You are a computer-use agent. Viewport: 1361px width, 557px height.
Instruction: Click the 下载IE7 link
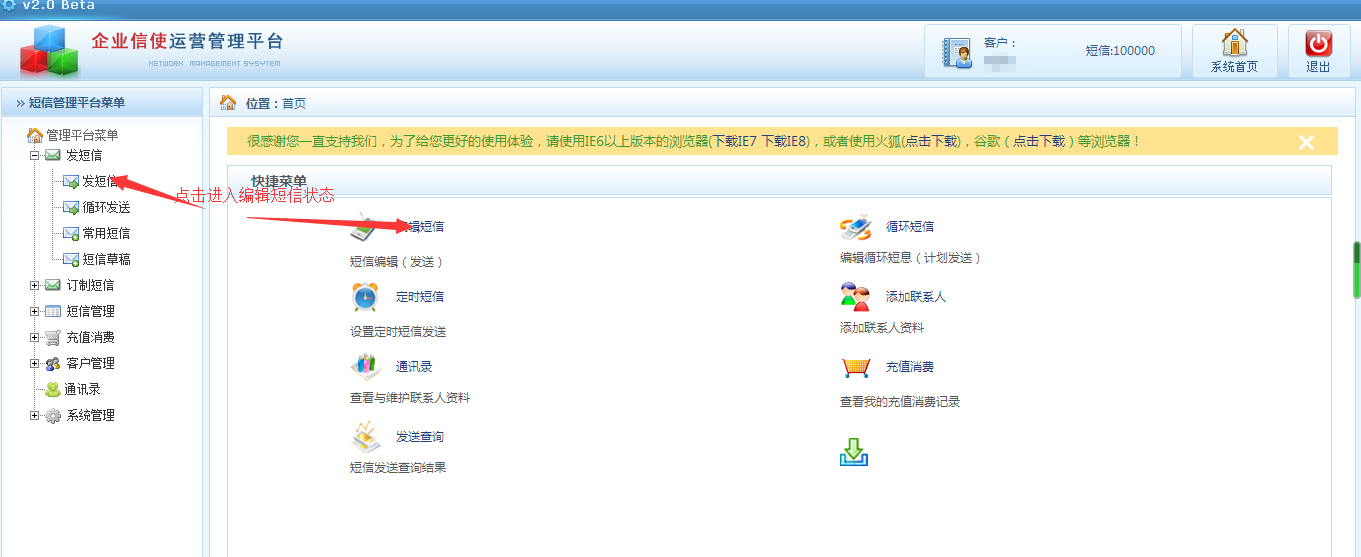coord(734,142)
